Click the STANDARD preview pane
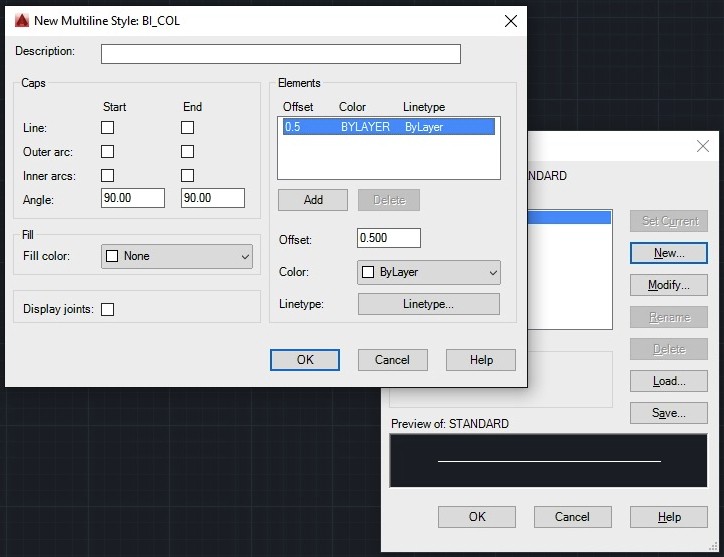This screenshot has height=557, width=724. point(549,461)
